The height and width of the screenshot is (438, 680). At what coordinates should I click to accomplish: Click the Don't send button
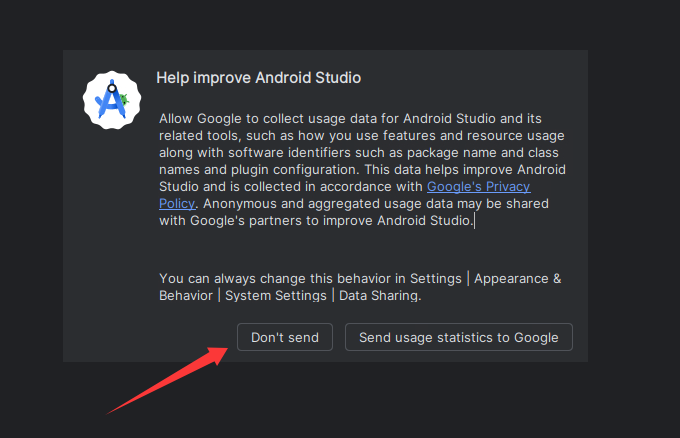(285, 337)
